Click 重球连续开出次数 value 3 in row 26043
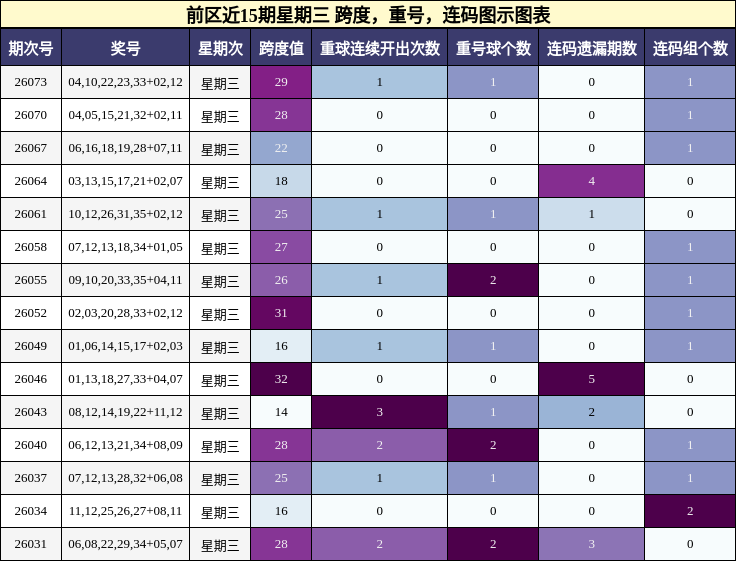This screenshot has height=561, width=736. click(380, 412)
